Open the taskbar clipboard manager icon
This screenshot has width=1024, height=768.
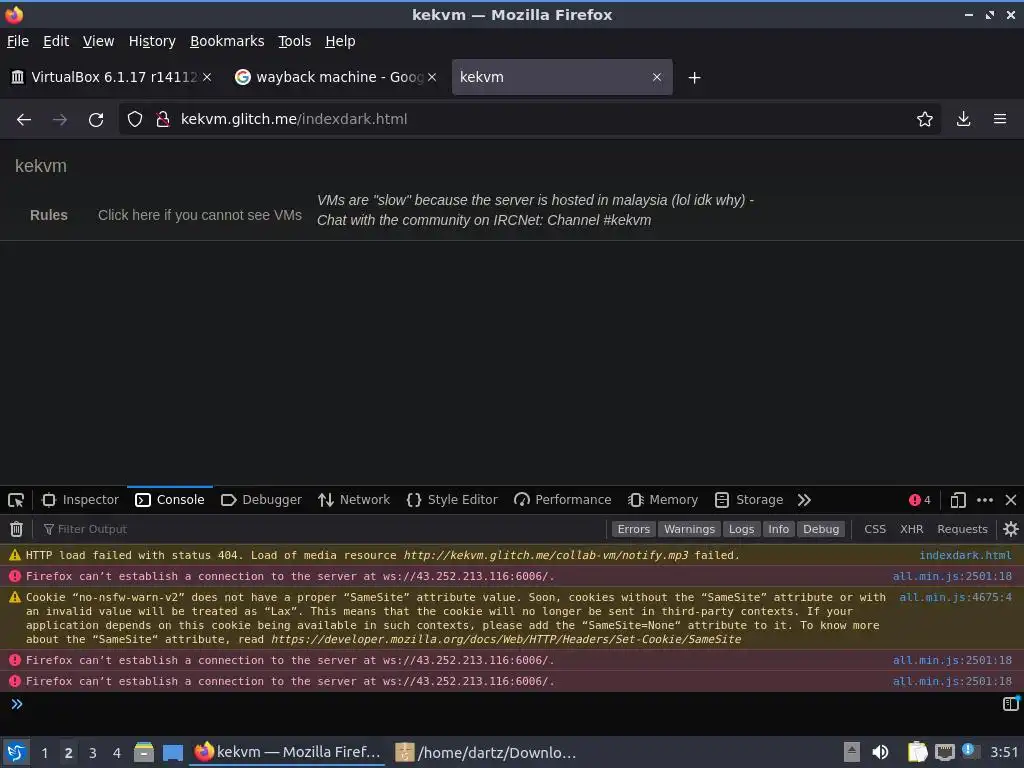(x=917, y=752)
